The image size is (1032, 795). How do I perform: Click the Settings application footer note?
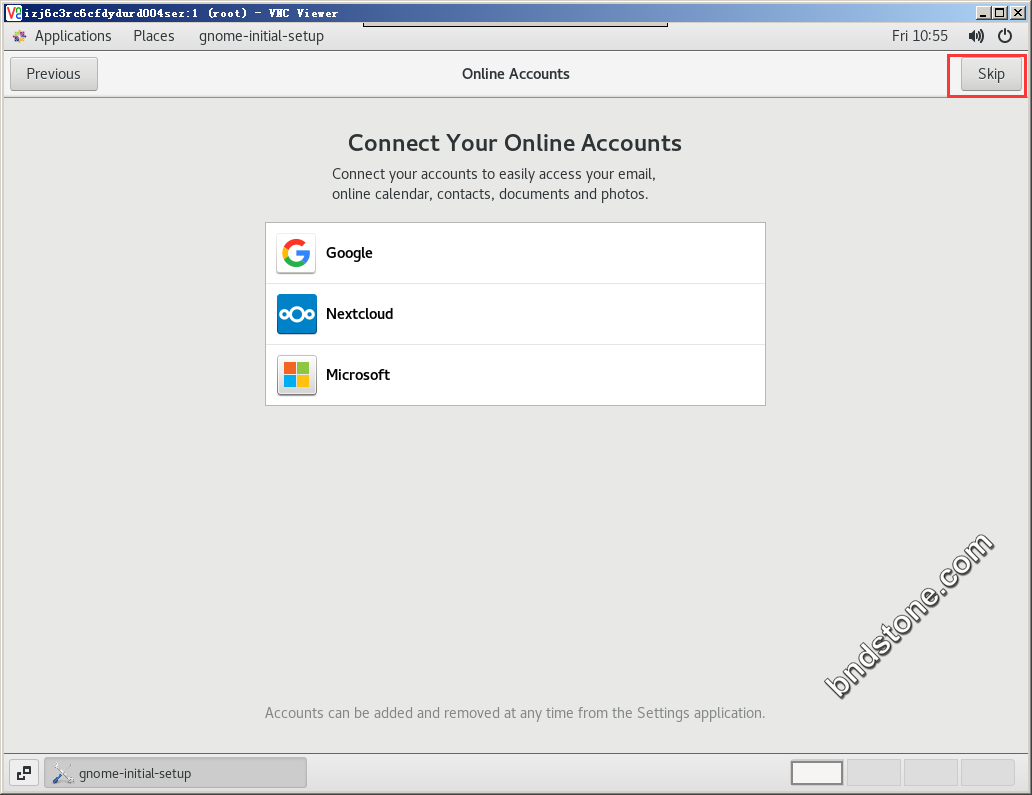[515, 713]
